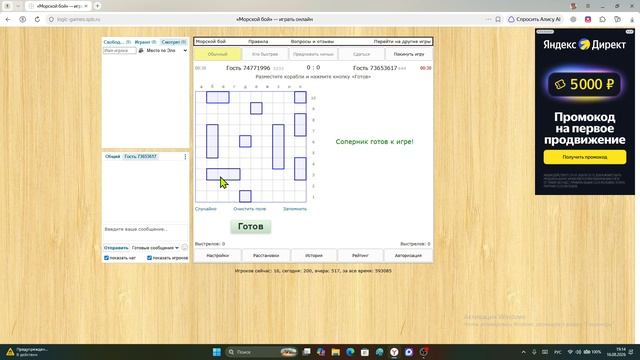Place ships randomly via Случайно link

click(x=206, y=209)
